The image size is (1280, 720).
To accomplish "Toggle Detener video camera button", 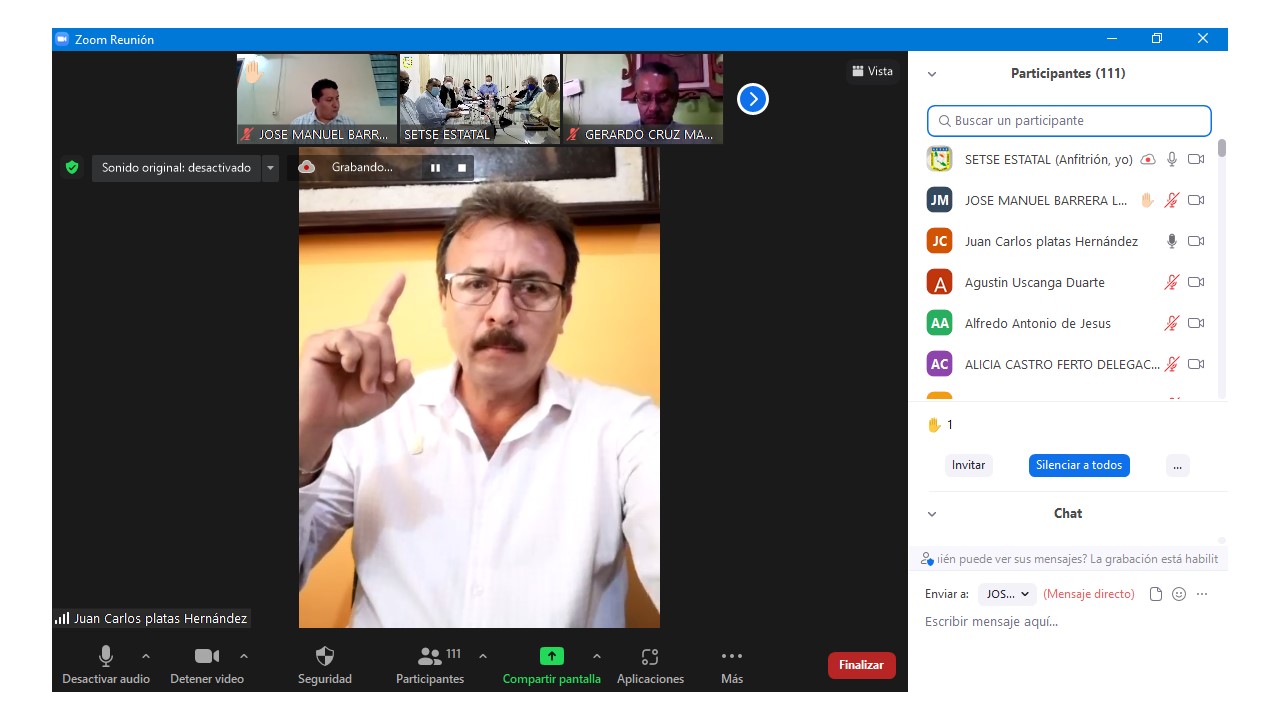I will click(207, 666).
